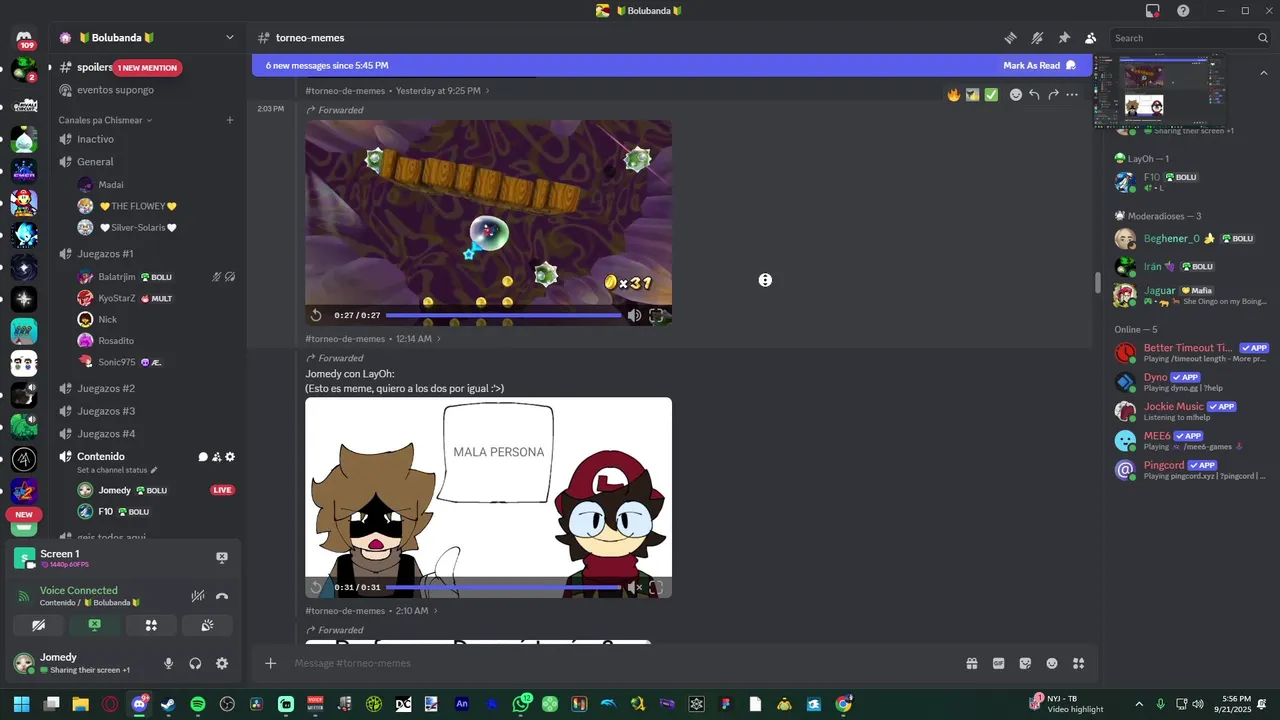Toggle camera on in voice panel
The width and height of the screenshot is (1280, 720).
(x=39, y=625)
